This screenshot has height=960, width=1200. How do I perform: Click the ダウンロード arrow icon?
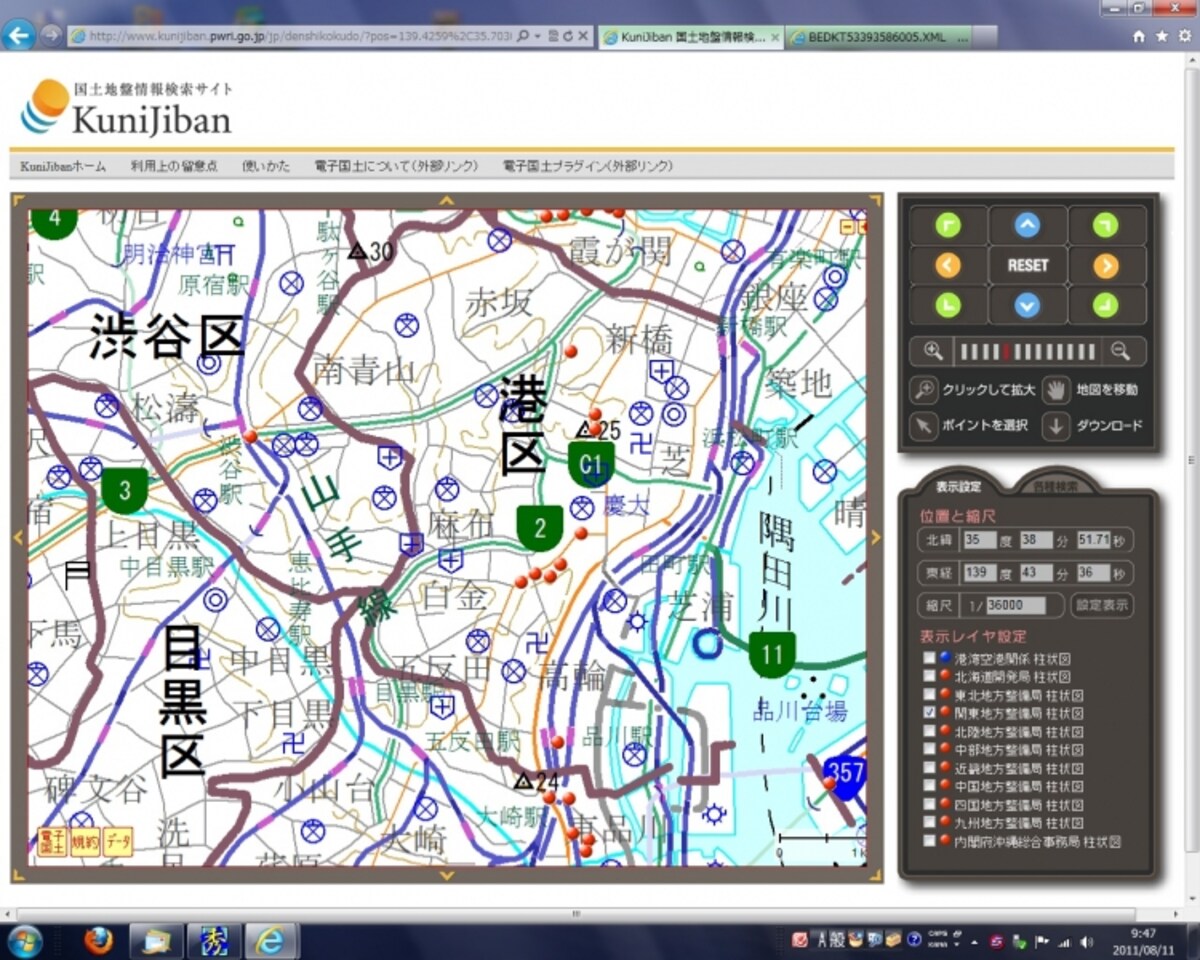(x=1055, y=426)
